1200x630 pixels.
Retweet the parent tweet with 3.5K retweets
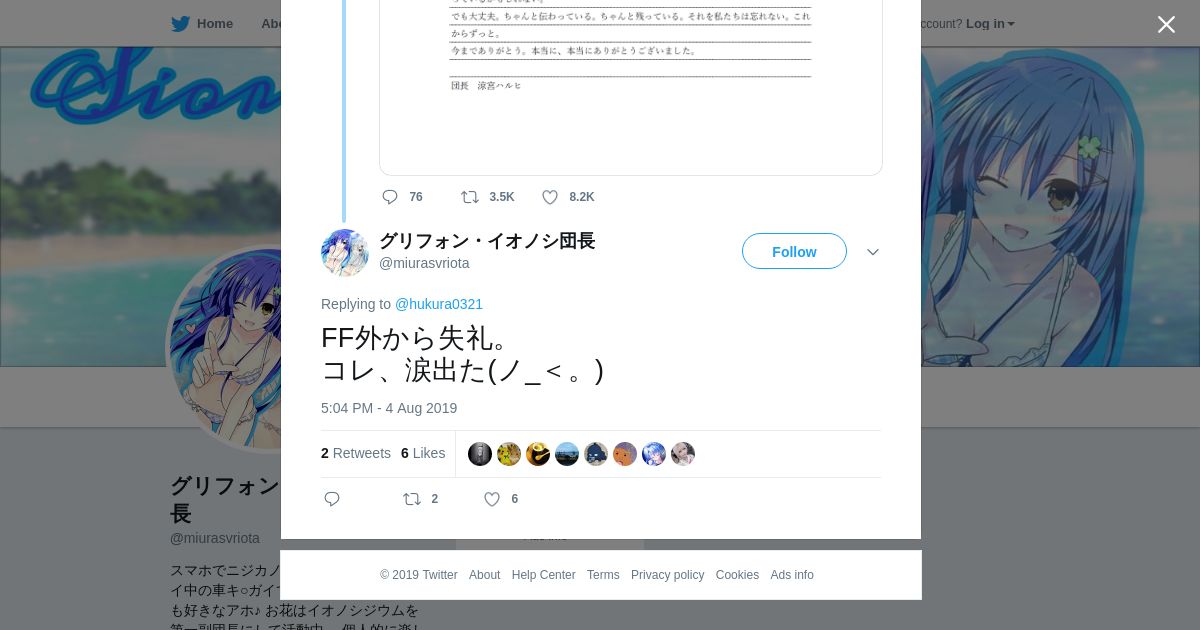[470, 197]
